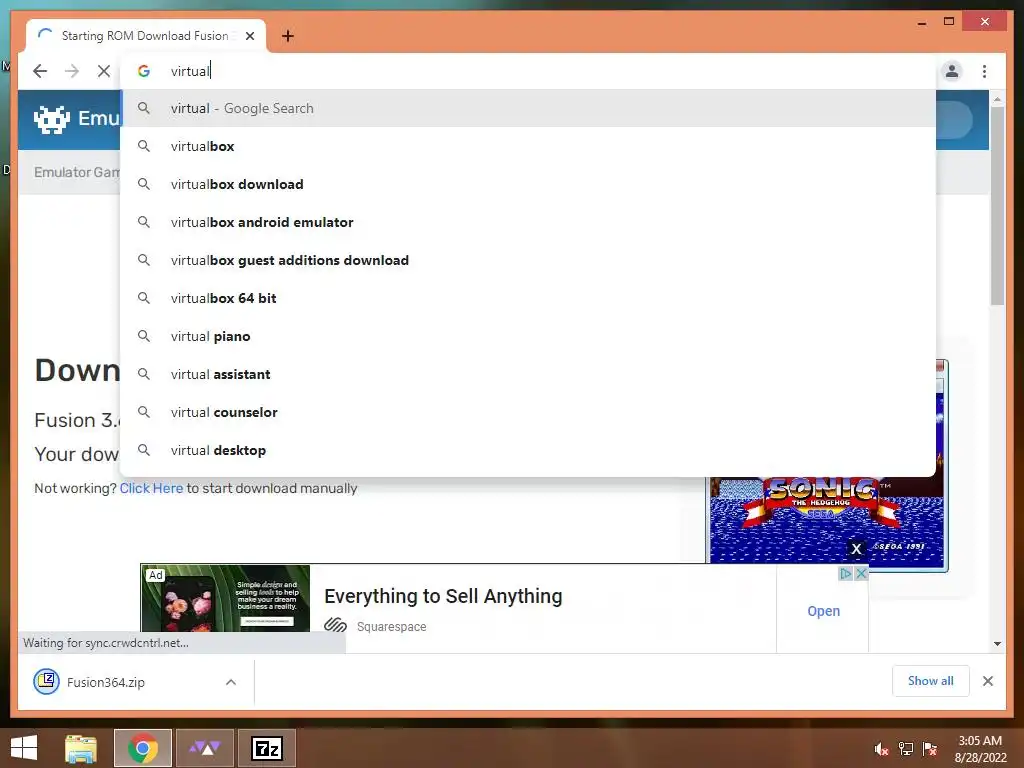The image size is (1024, 768).
Task: Pick 'virtualbox guest additions download' suggestion
Action: 528,260
